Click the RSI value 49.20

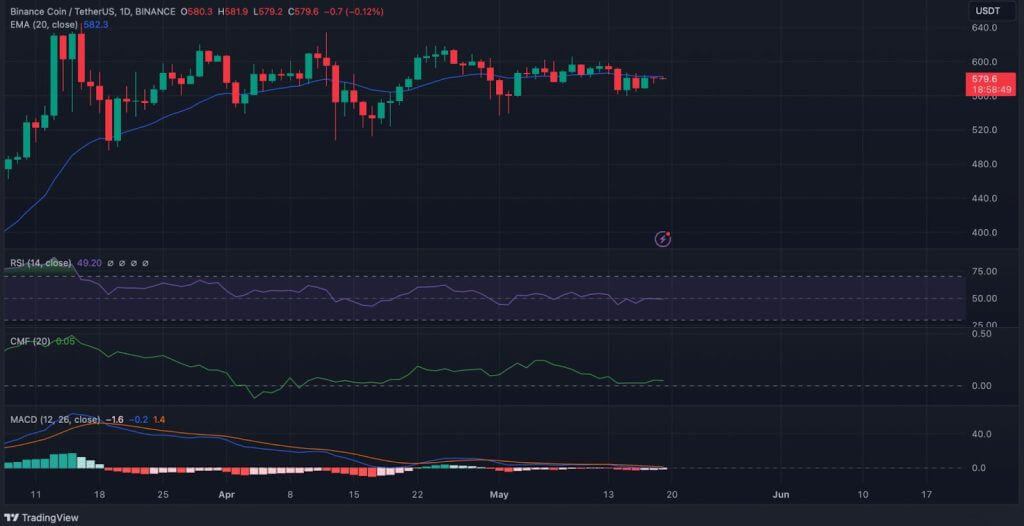click(89, 263)
